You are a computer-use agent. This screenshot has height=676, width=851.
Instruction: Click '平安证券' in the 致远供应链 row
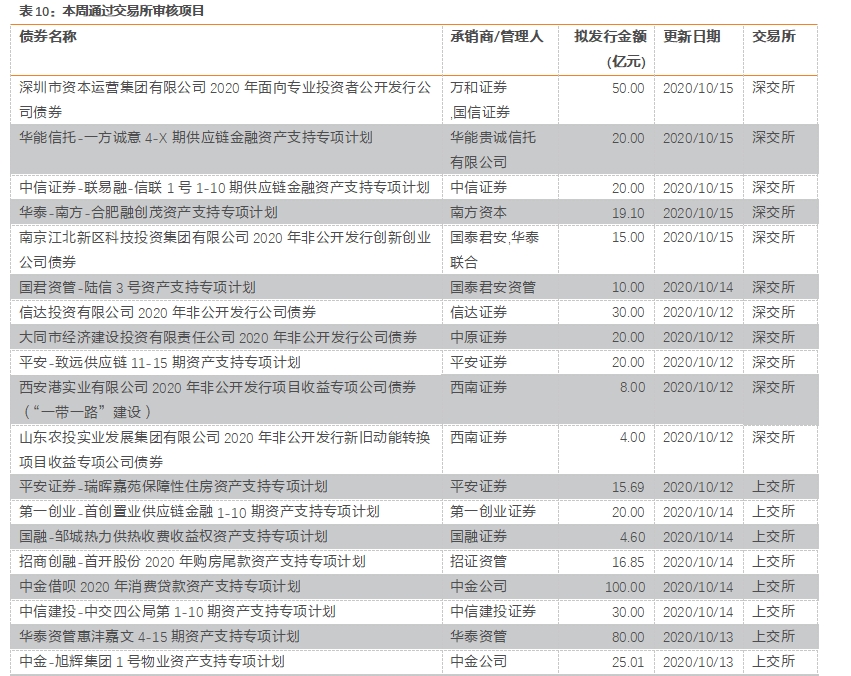478,362
